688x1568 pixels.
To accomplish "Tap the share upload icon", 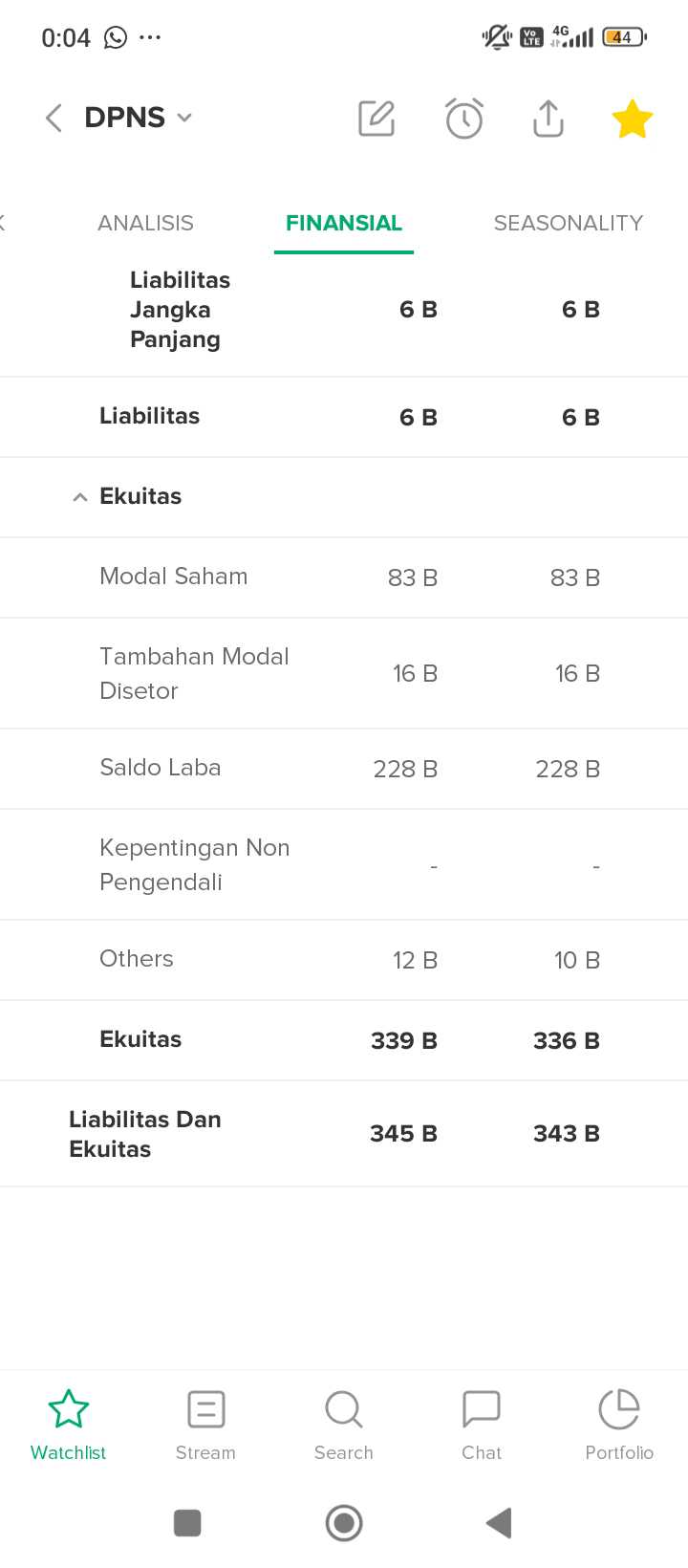I will pos(548,119).
